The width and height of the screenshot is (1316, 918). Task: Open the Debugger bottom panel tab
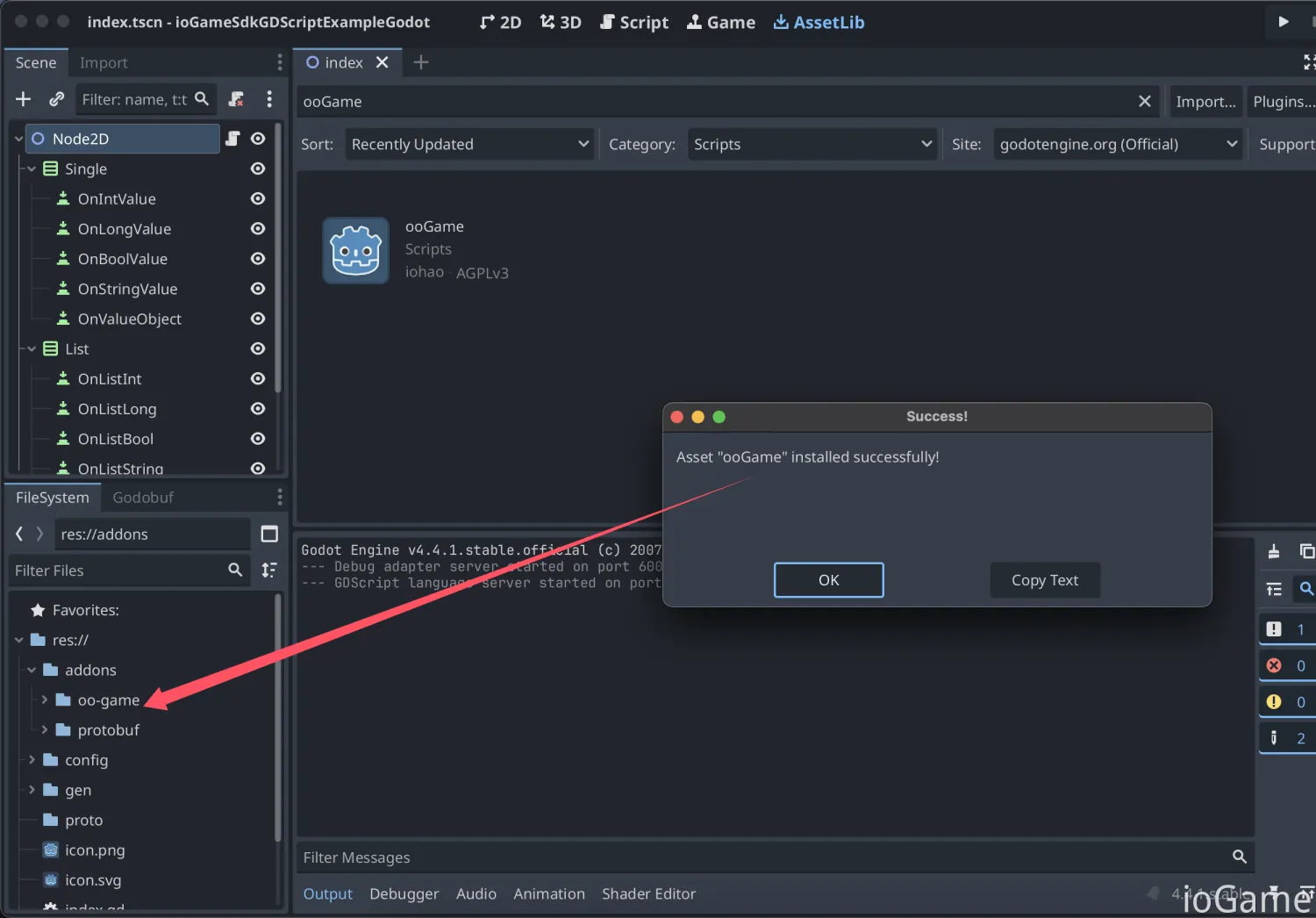coord(404,893)
